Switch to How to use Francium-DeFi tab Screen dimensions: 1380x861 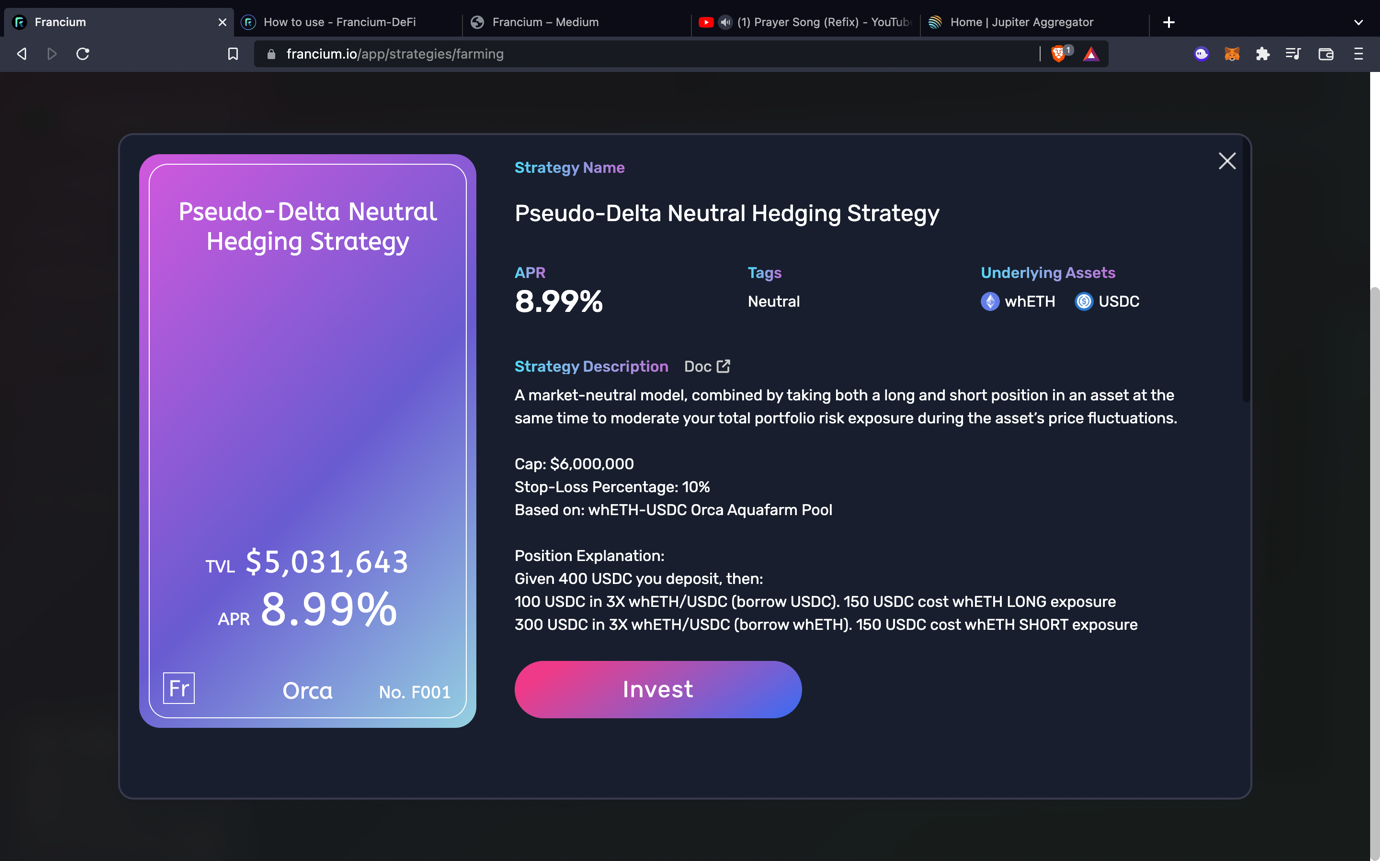(348, 22)
